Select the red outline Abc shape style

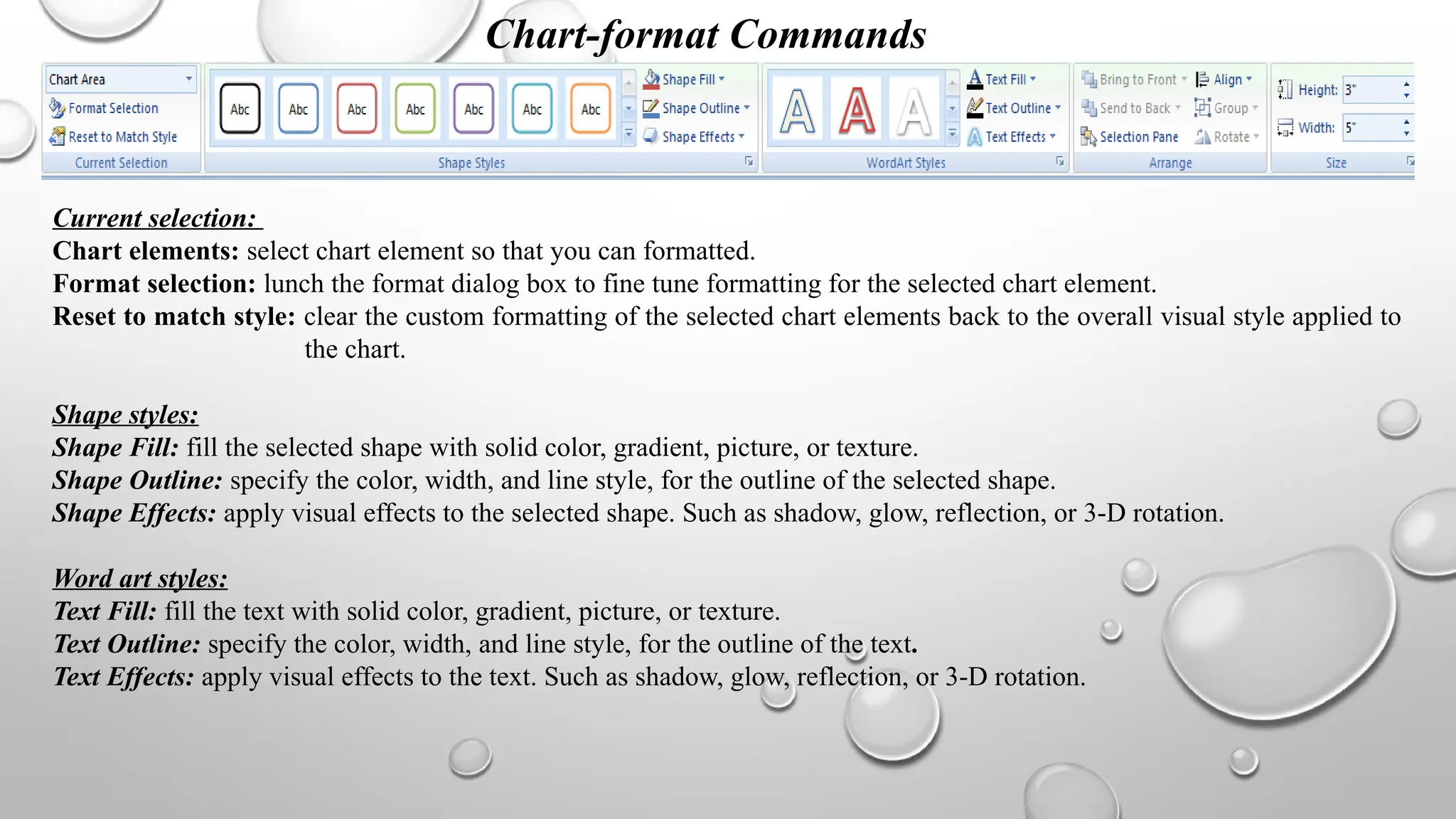click(x=357, y=109)
